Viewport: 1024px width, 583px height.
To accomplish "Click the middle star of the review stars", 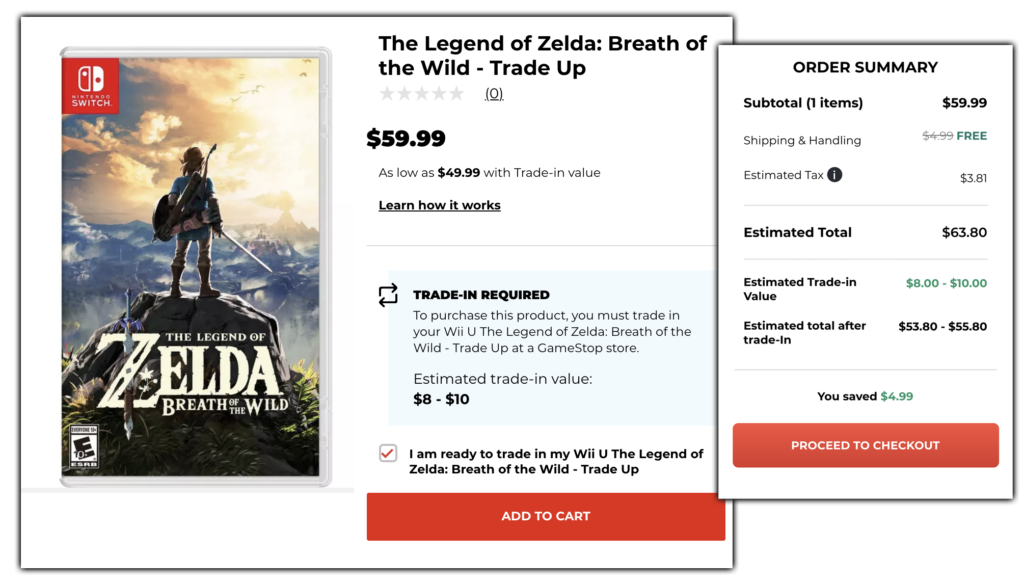I will coord(421,92).
